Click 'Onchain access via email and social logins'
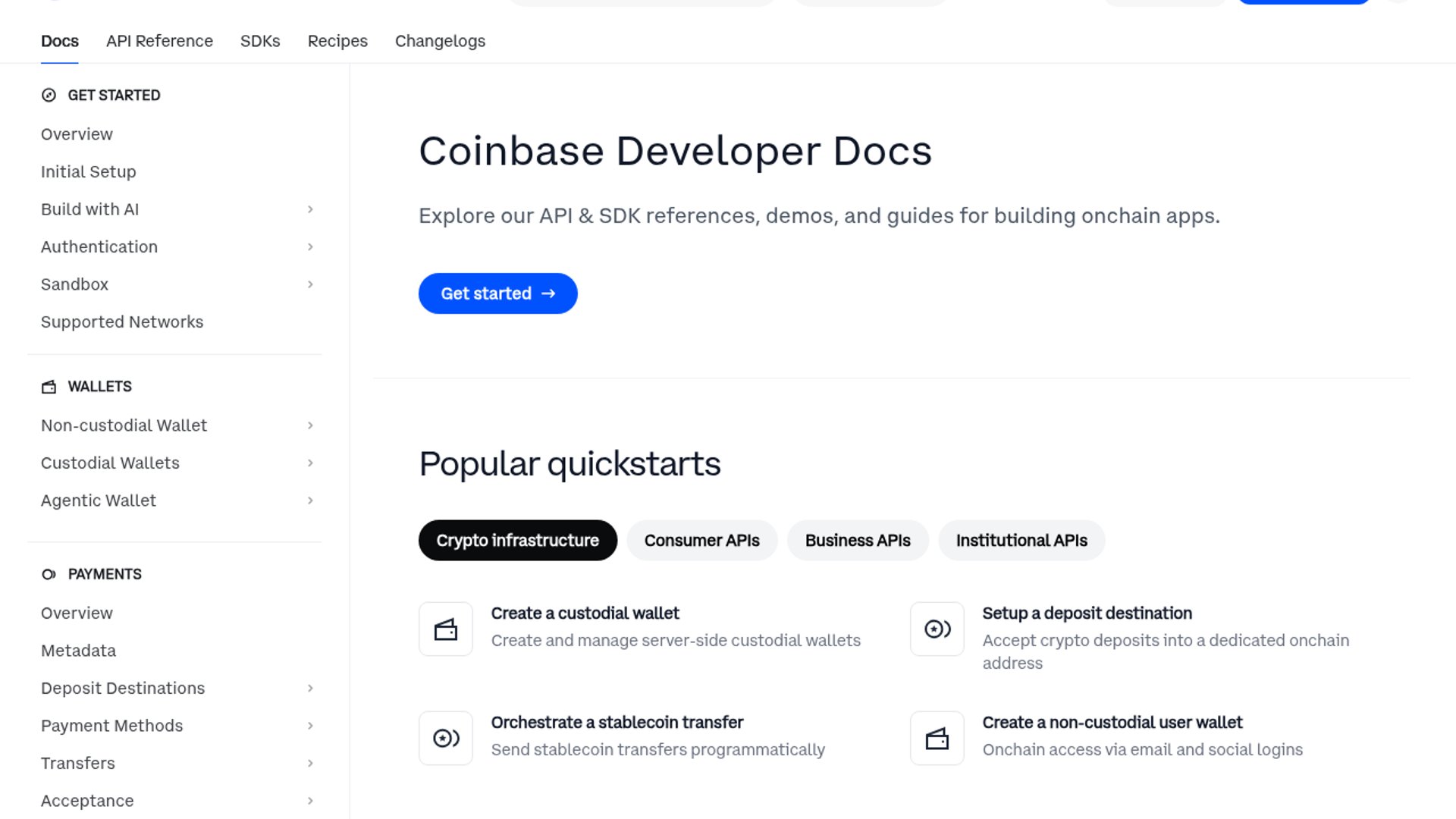Image resolution: width=1456 pixels, height=819 pixels. coord(1142,749)
